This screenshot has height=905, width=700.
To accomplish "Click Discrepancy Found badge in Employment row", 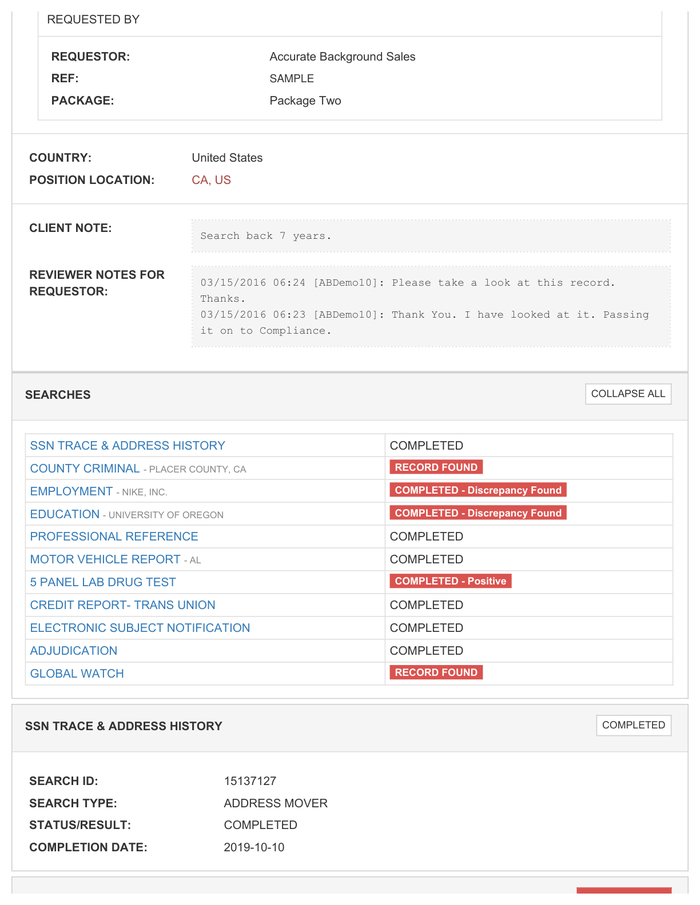I will coord(478,490).
